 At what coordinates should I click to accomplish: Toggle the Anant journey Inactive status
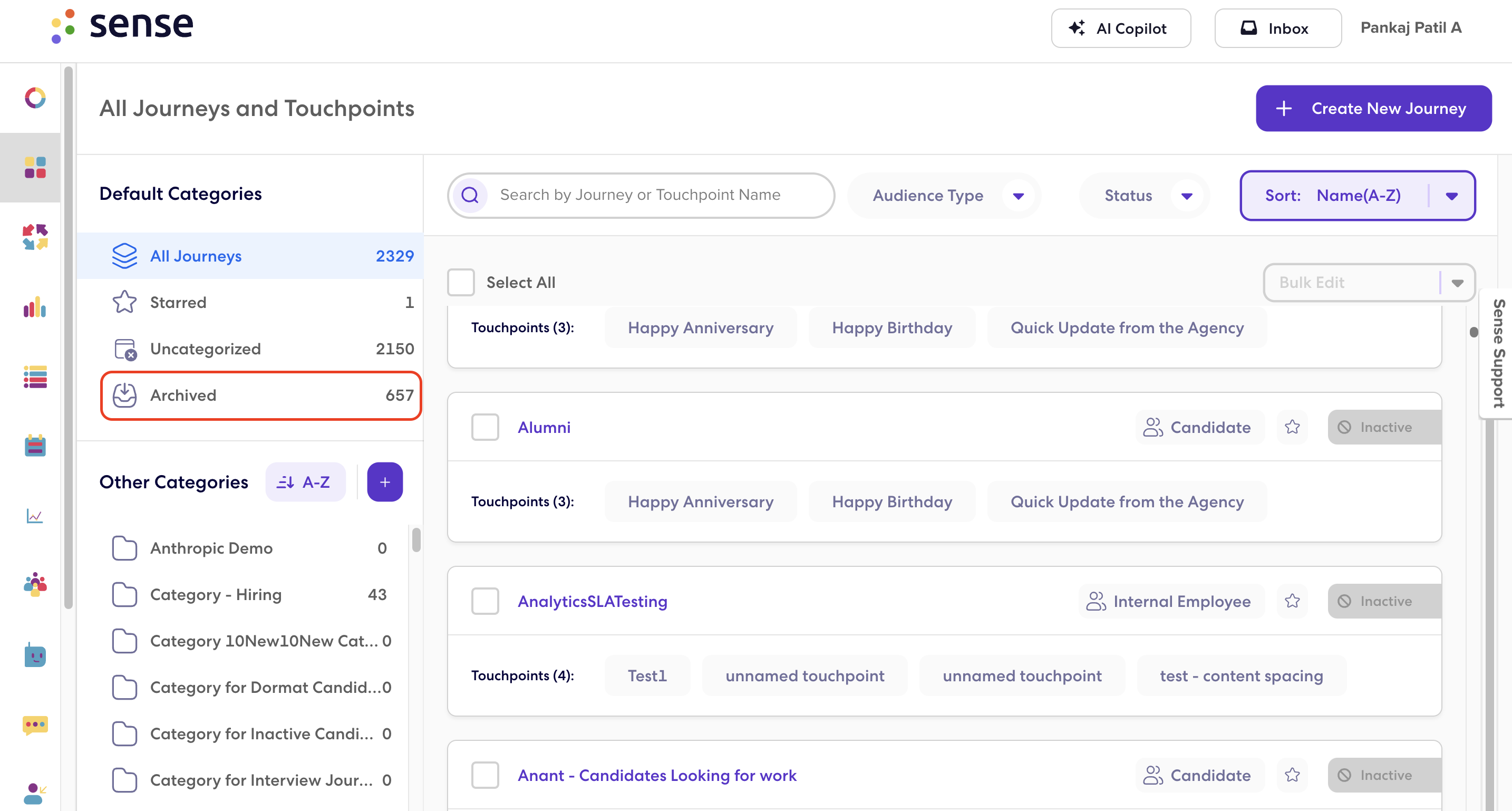point(1384,775)
